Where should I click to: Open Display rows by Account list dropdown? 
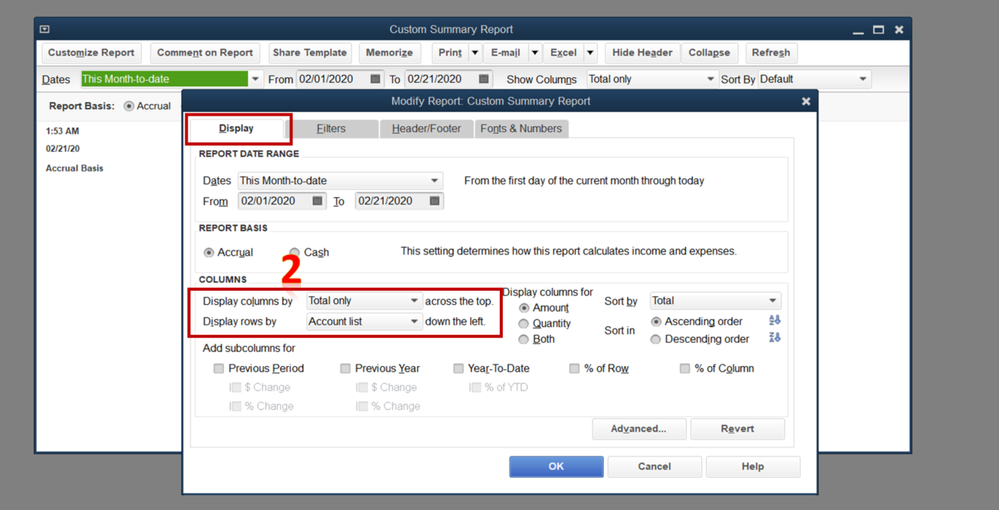(364, 321)
